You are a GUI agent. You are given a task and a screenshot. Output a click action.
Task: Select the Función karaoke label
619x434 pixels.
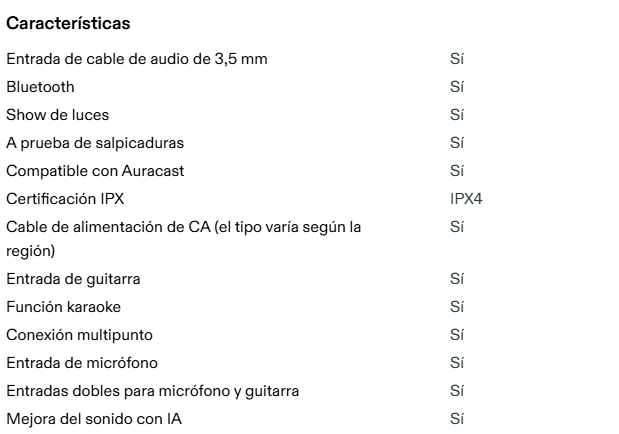pos(63,307)
